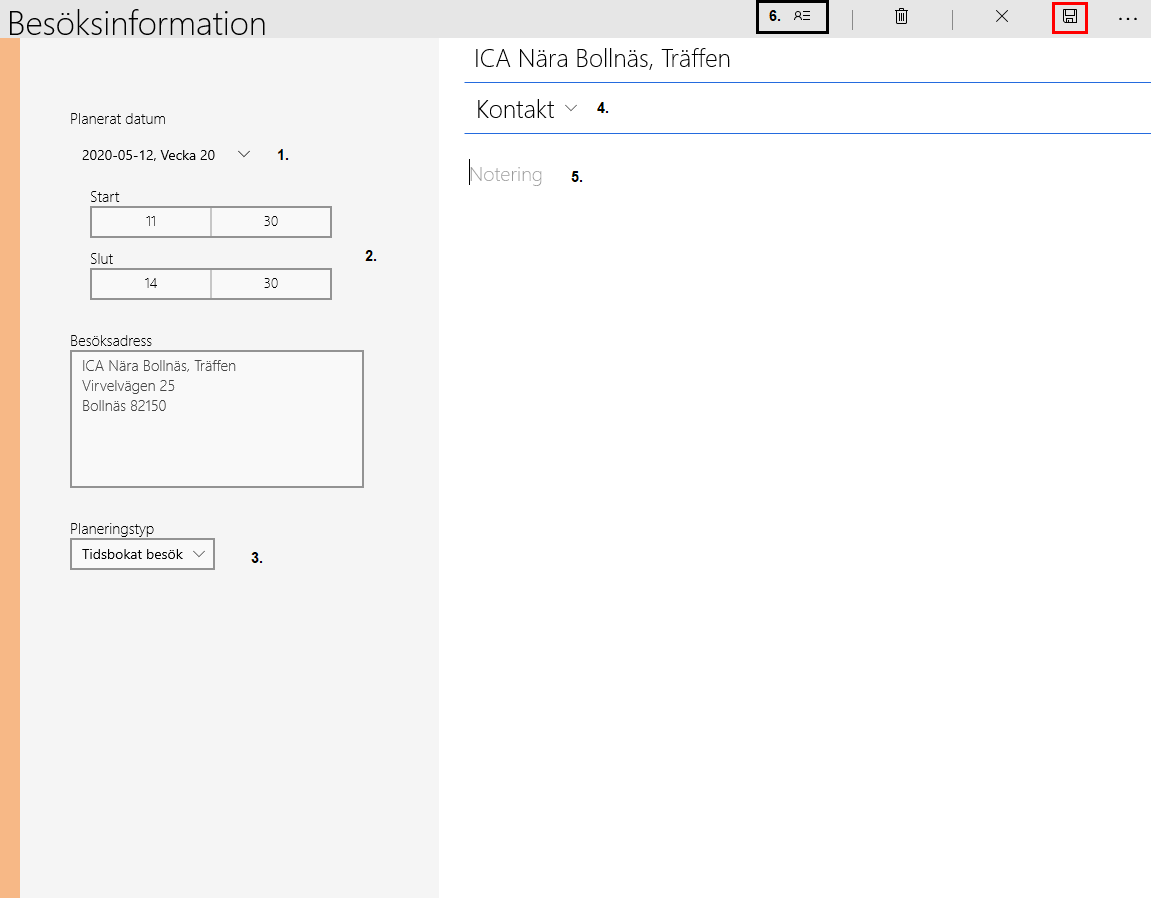Close the visit with the X icon
Viewport: 1151px width, 898px height.
[x=1001, y=16]
